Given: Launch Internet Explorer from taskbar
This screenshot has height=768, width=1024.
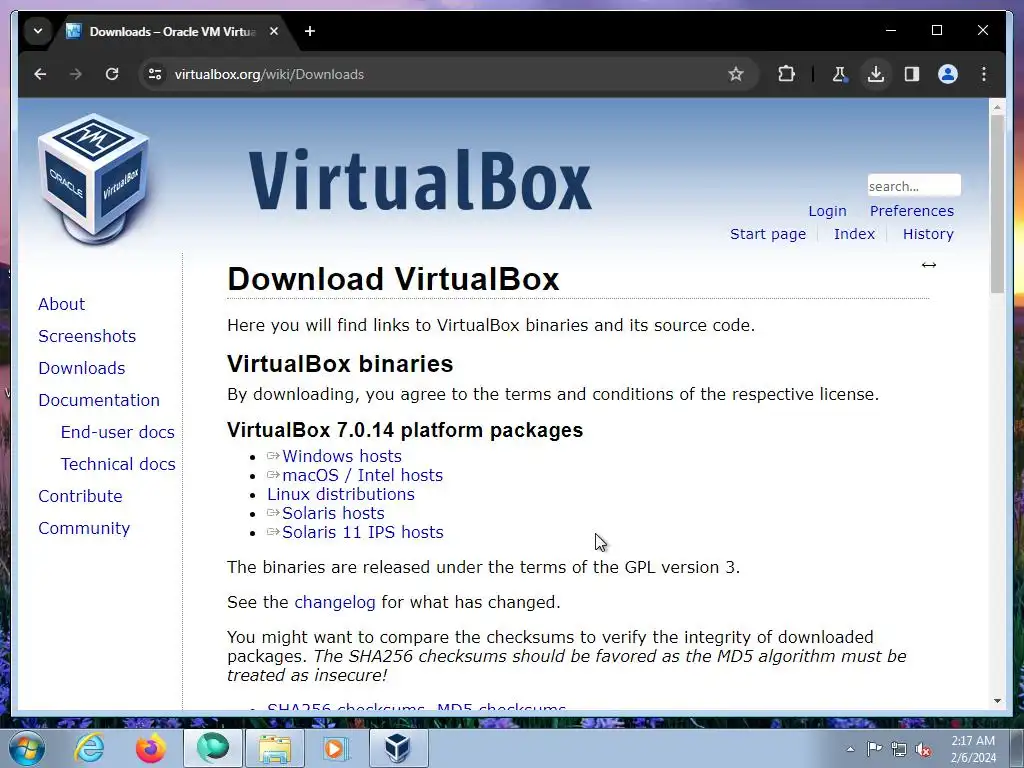Looking at the screenshot, I should 89,748.
